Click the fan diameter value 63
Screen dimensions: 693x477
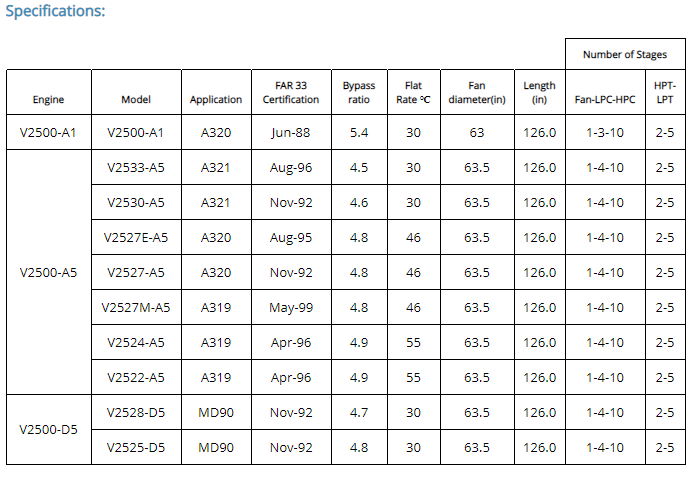coord(477,133)
